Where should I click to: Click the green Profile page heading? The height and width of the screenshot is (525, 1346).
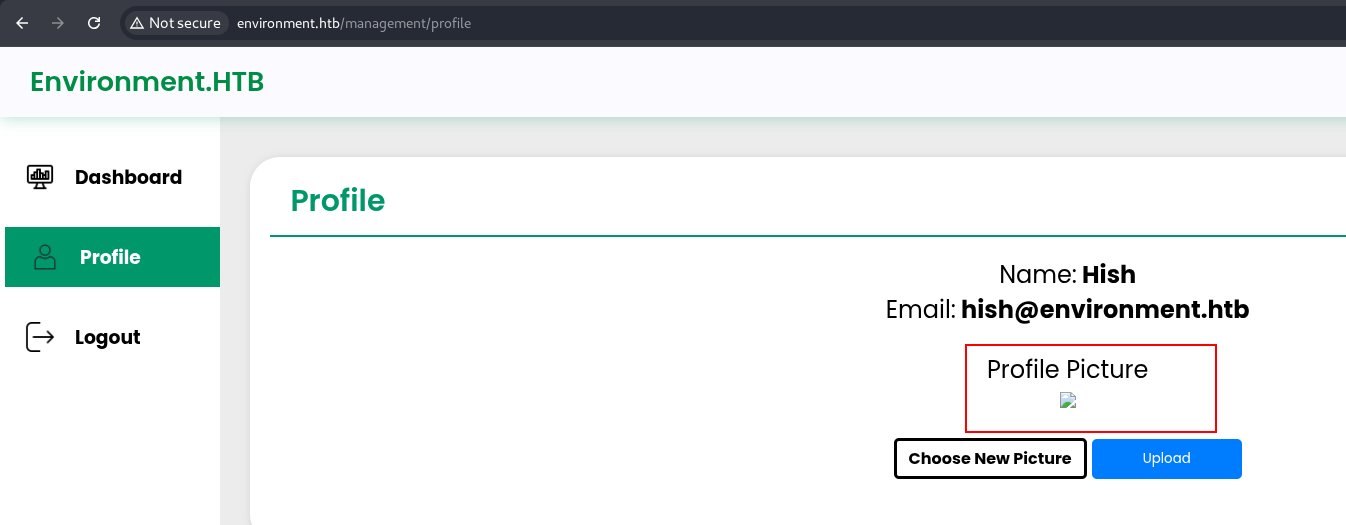pos(337,200)
